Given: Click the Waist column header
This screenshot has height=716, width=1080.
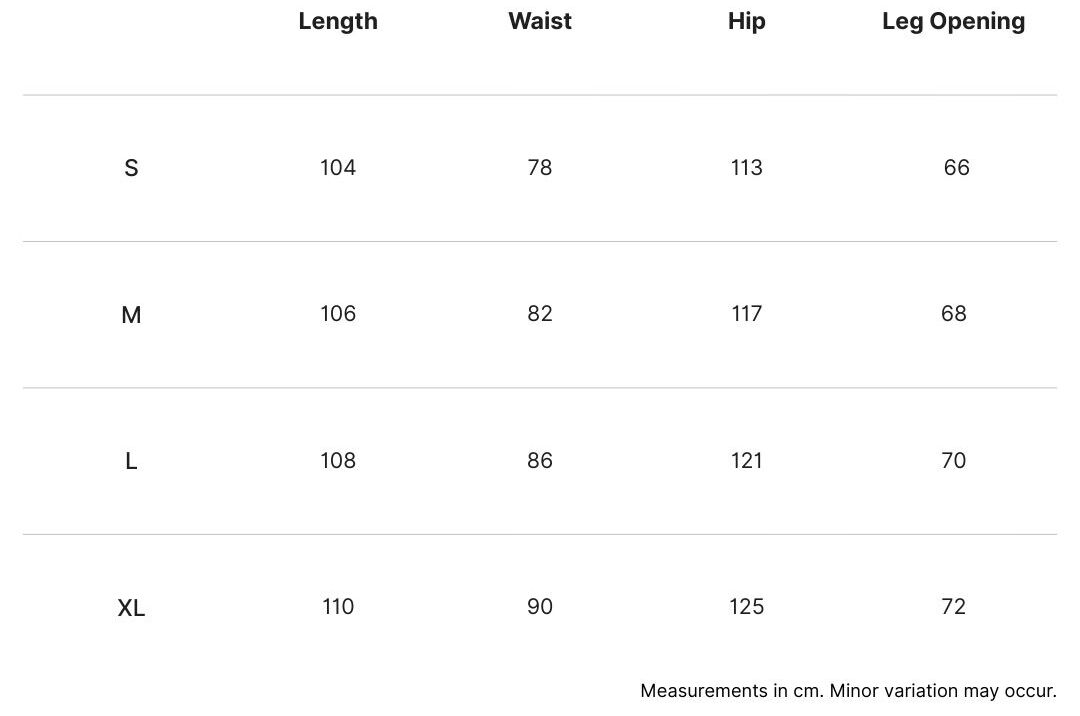Looking at the screenshot, I should pyautogui.click(x=540, y=22).
